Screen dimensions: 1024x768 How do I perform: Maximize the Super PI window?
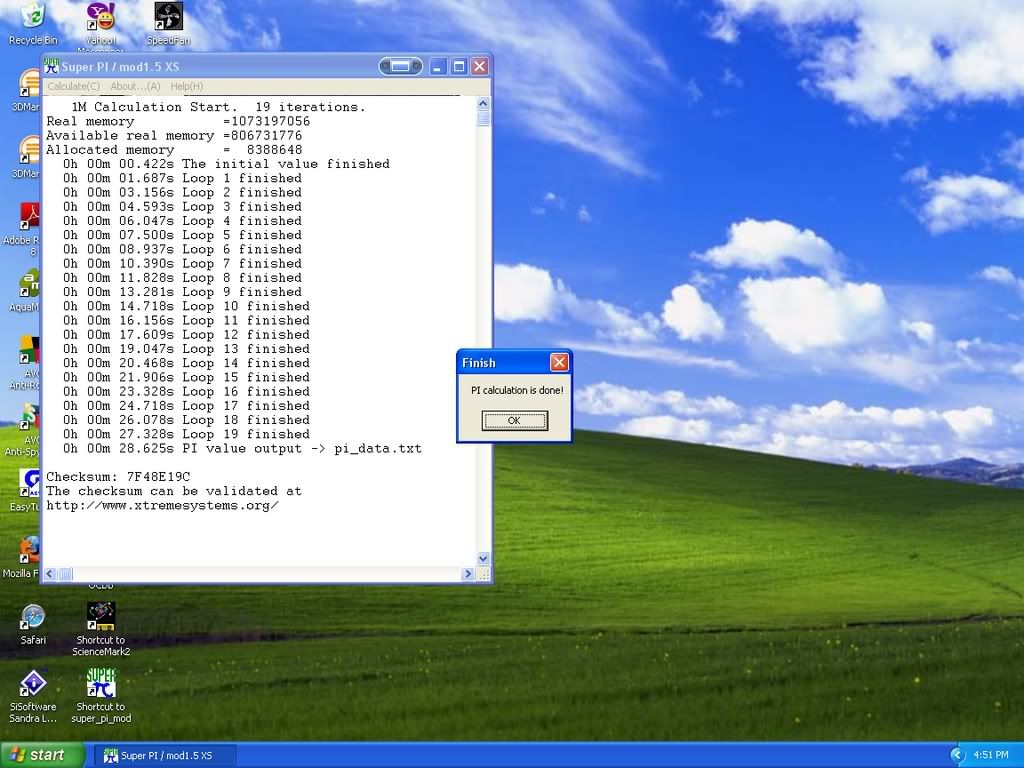[x=459, y=66]
